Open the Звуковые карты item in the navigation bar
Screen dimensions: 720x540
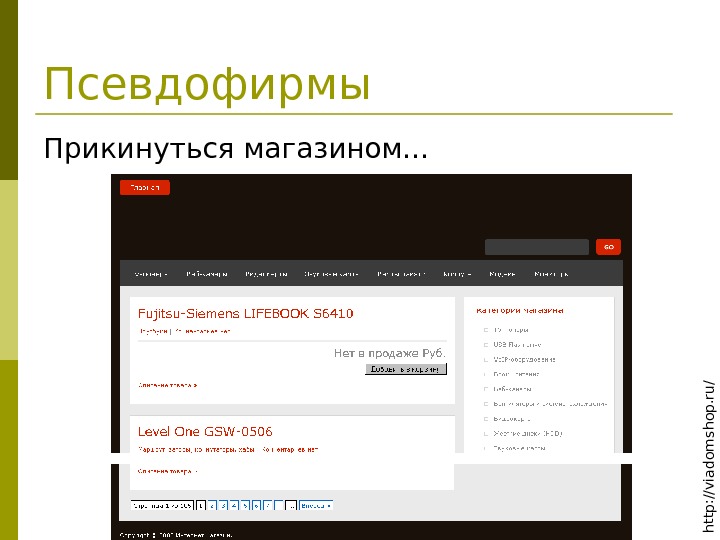pos(331,274)
